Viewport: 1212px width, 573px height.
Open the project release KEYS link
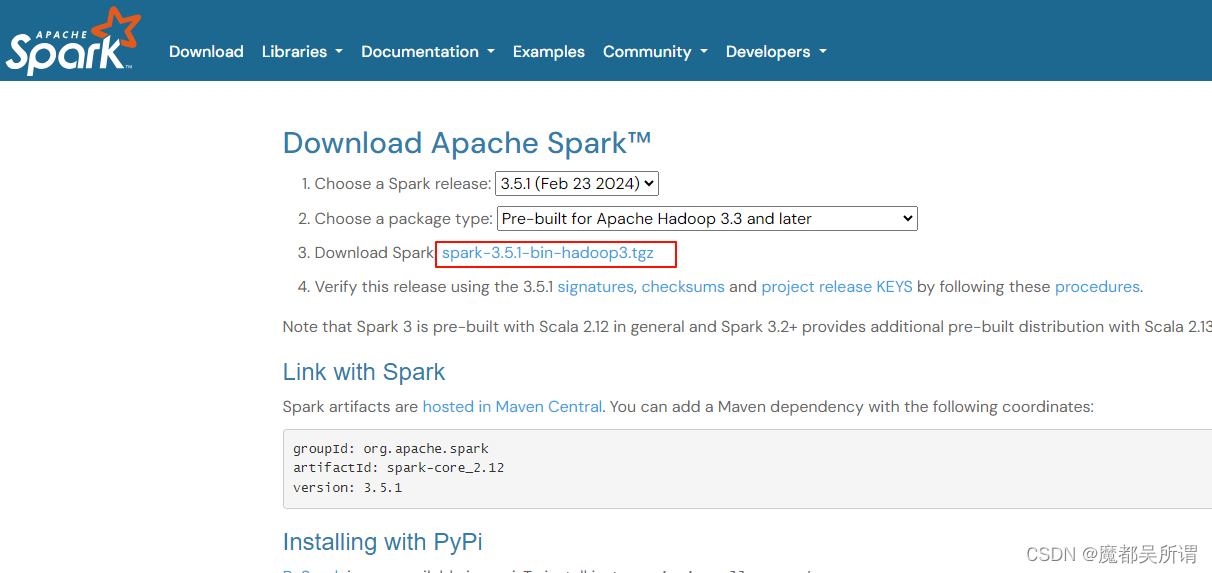click(837, 287)
